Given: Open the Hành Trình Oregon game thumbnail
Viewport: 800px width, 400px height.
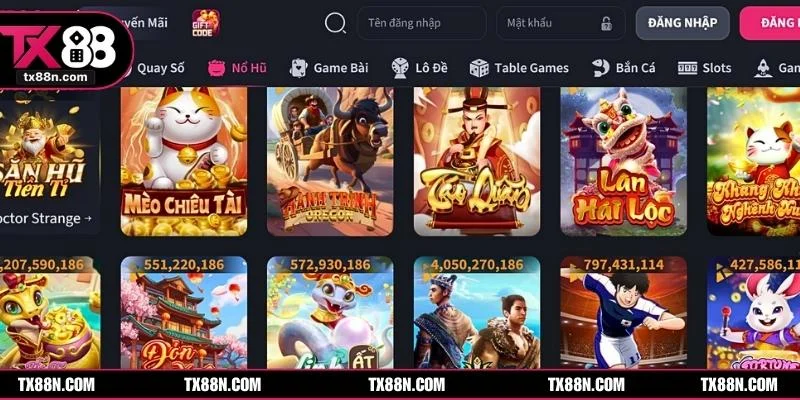Looking at the screenshot, I should click(330, 161).
